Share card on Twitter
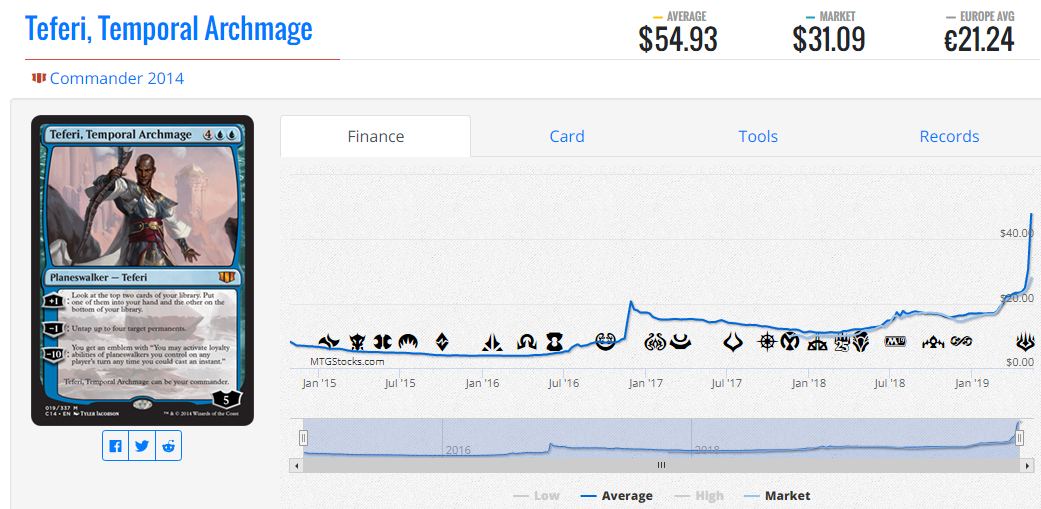Screen dimensions: 1041x509 point(141,446)
